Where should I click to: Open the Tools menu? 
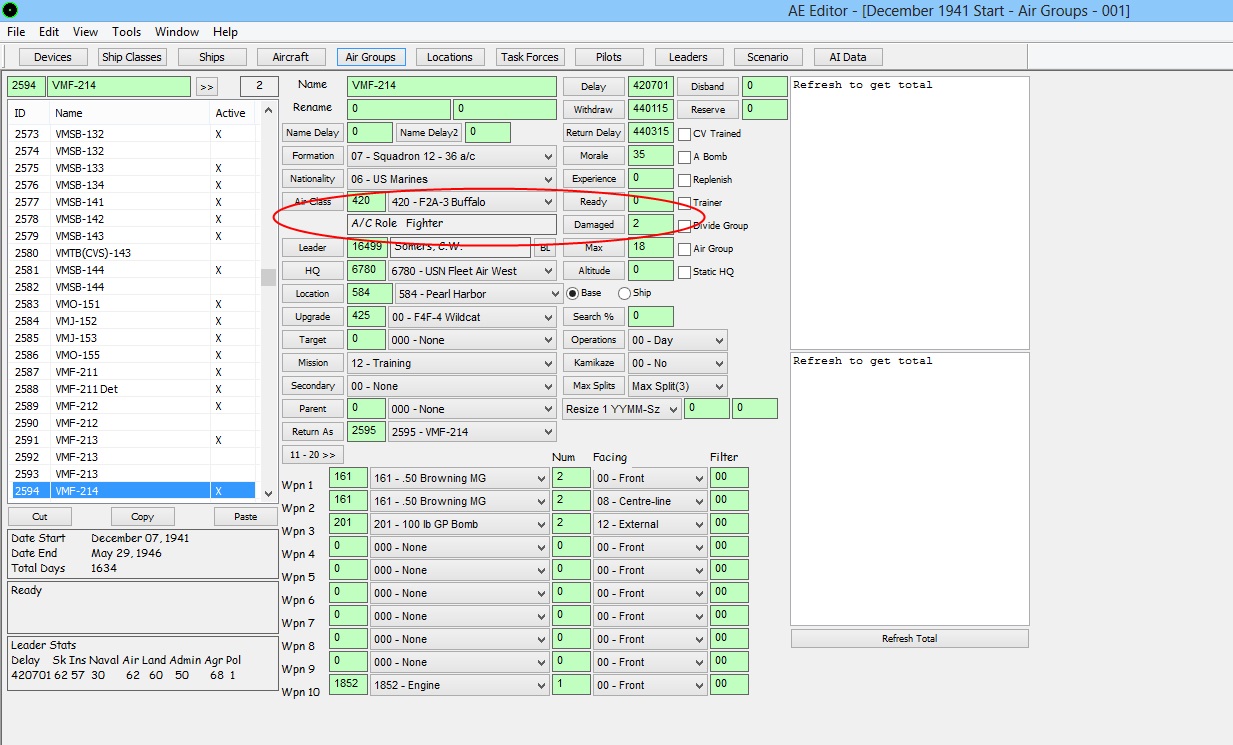[127, 32]
